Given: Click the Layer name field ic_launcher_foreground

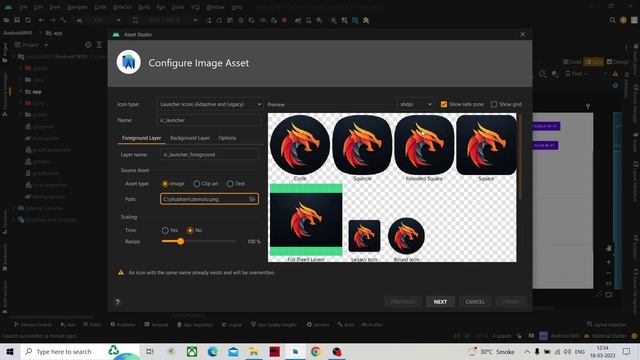Looking at the screenshot, I should pyautogui.click(x=209, y=155).
